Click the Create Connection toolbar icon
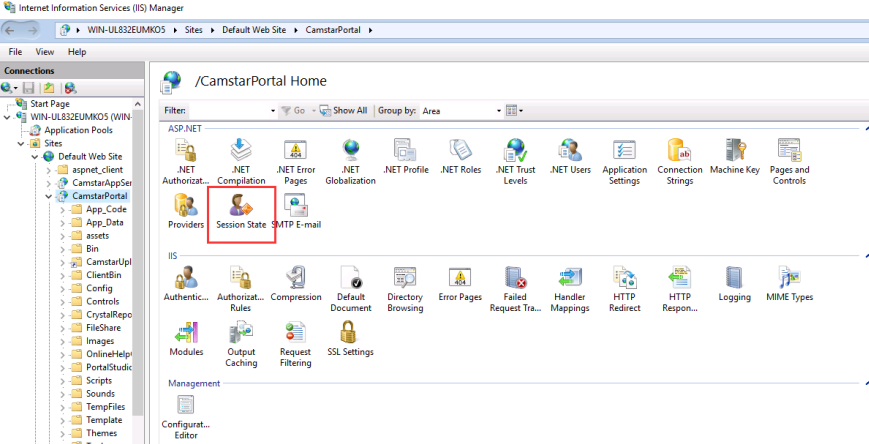869x444 pixels. tap(9, 88)
